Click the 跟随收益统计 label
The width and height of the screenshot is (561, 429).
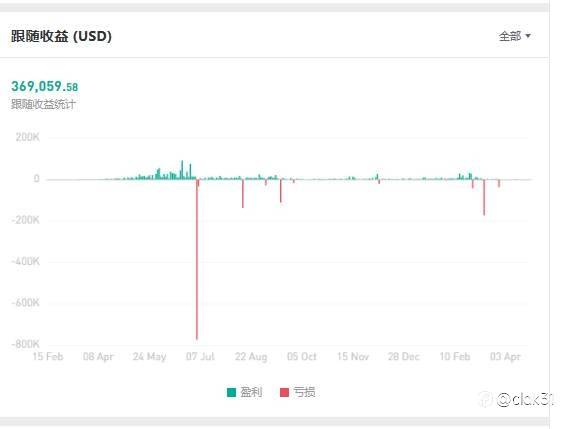click(43, 104)
